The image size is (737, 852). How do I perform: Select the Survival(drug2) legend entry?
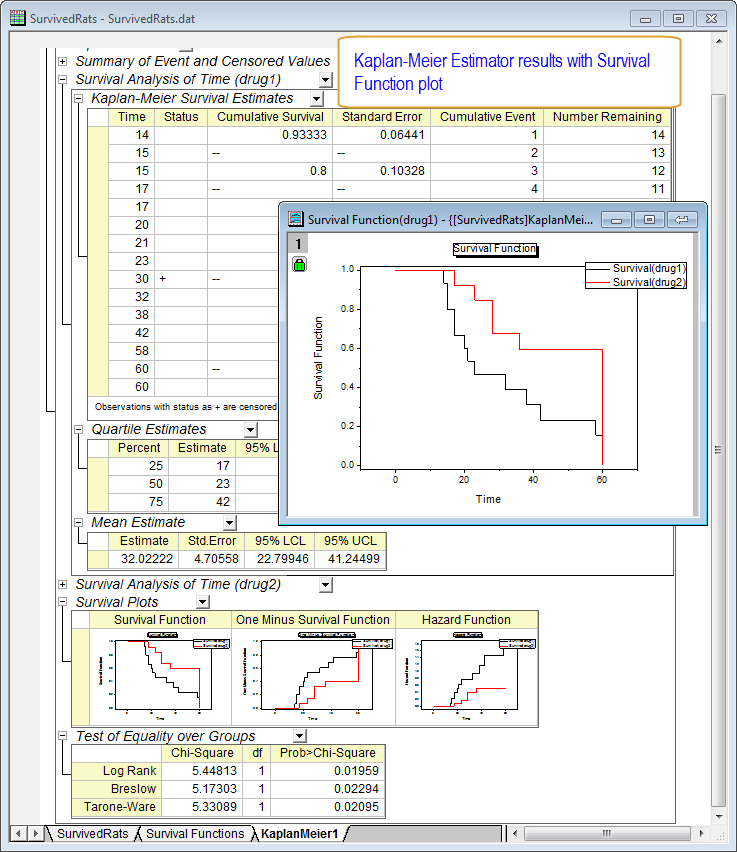pos(636,282)
